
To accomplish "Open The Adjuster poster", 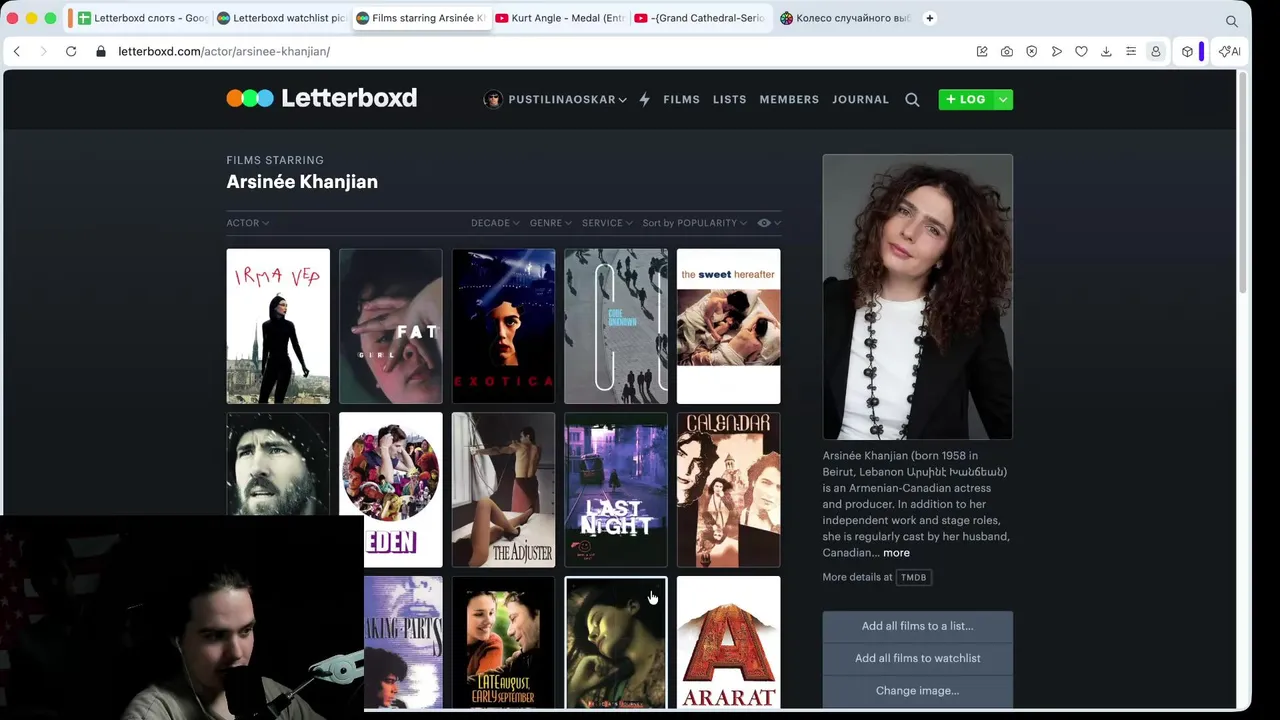I will point(503,490).
